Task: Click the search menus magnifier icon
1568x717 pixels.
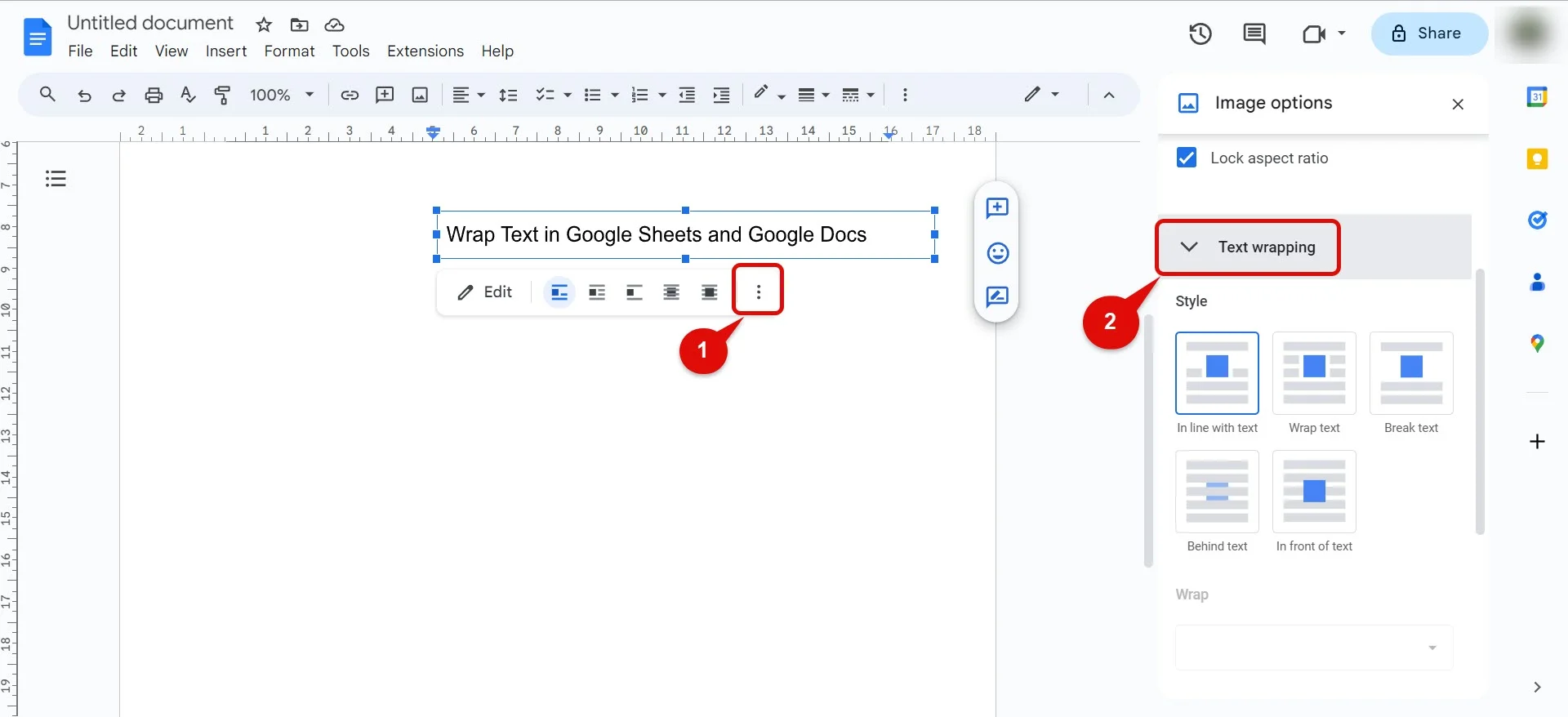Action: tap(47, 95)
